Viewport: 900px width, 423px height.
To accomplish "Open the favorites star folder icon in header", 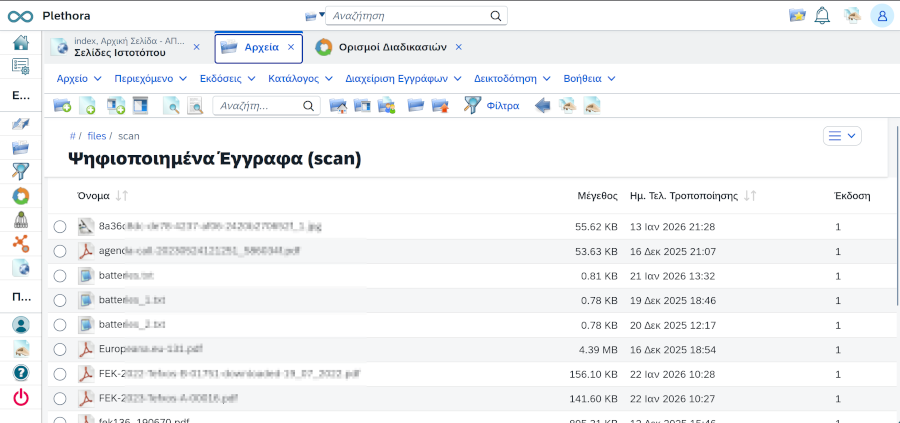I will click(797, 15).
